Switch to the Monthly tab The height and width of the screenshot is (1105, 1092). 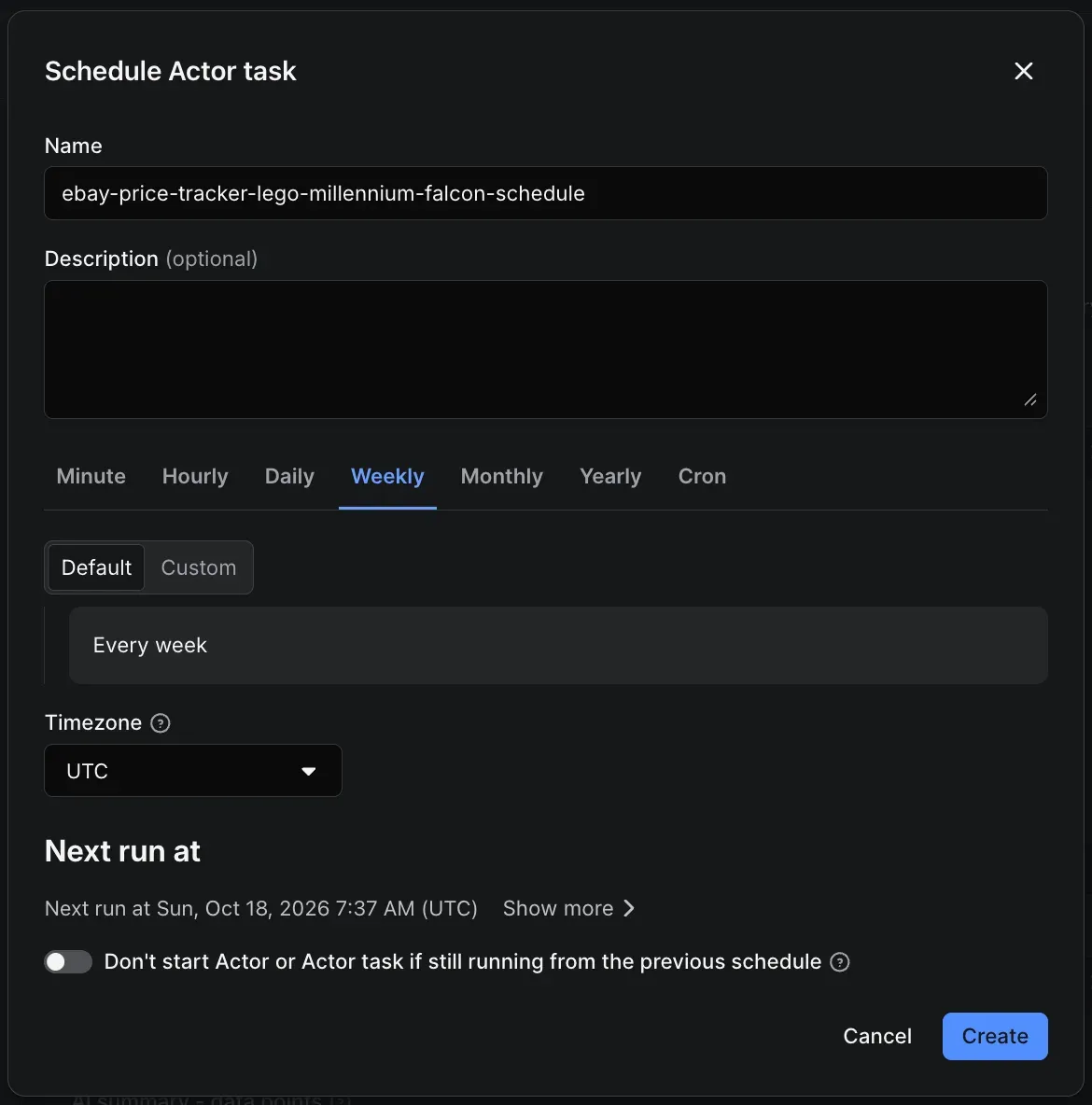(x=502, y=476)
